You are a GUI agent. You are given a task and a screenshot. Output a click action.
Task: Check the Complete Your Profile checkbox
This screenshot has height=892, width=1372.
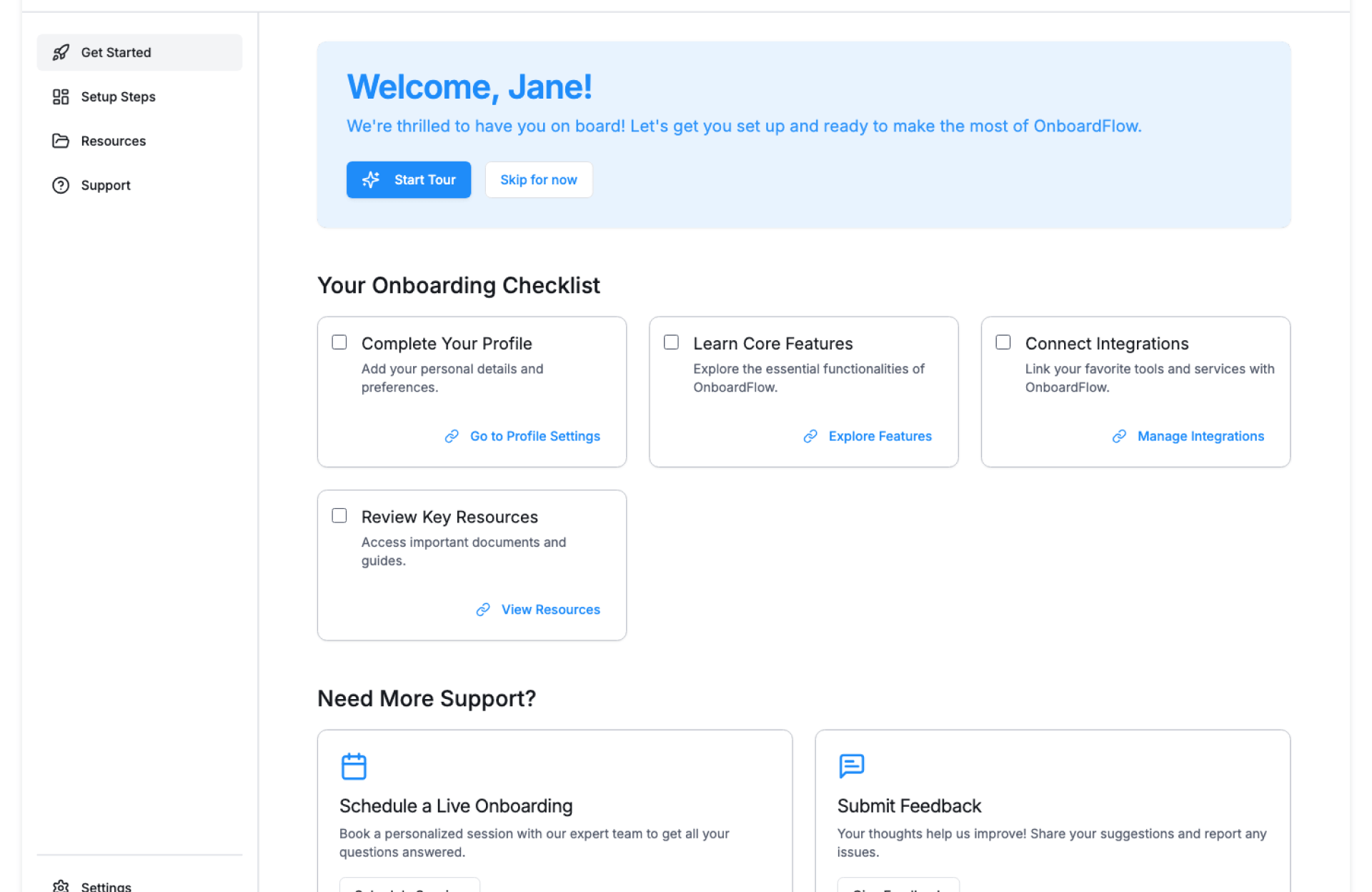click(339, 342)
